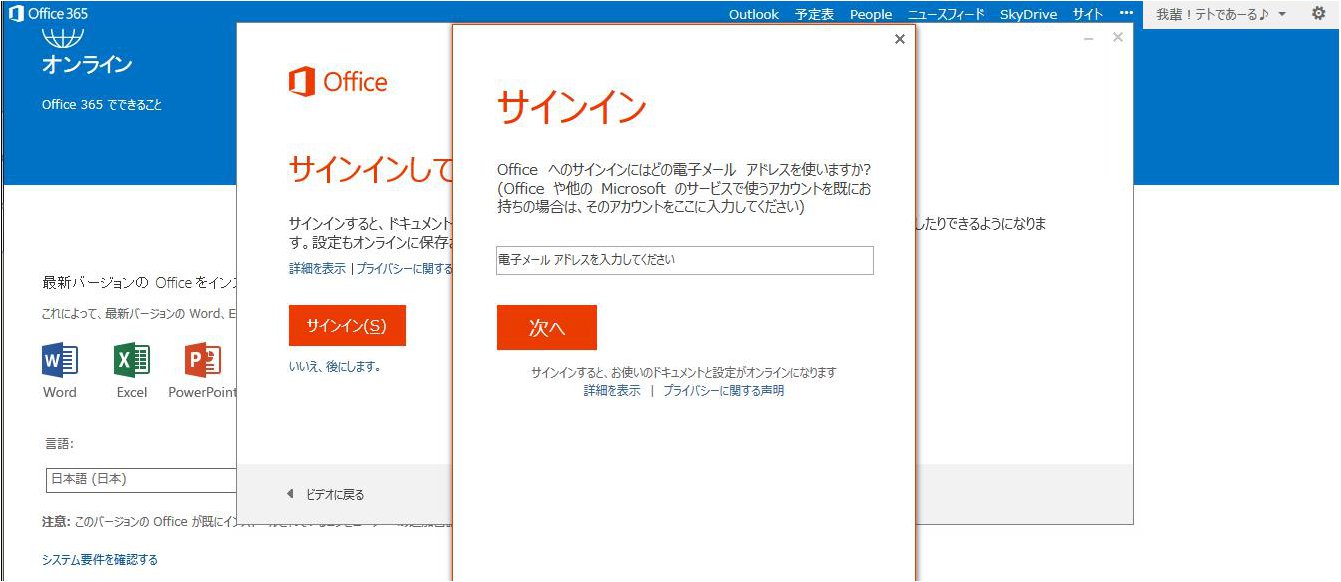Click the Office logo in the background dialog
Viewport: 1341px width, 582px height.
tap(338, 82)
